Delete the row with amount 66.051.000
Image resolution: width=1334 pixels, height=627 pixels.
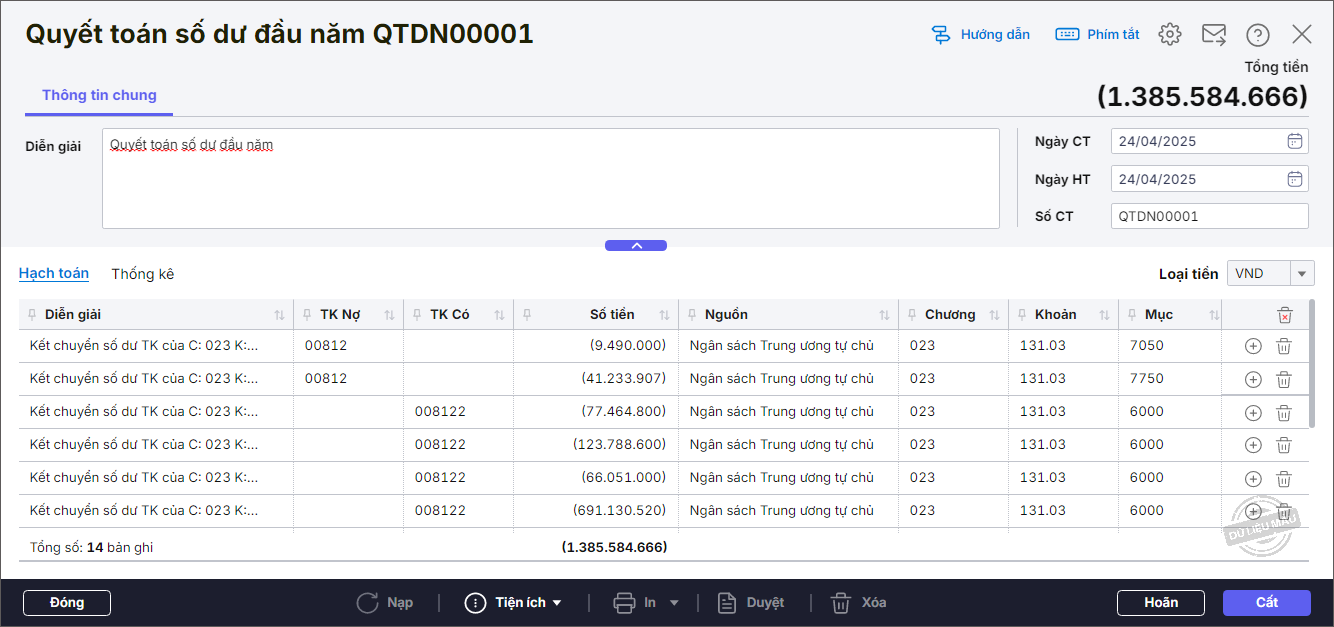click(1284, 478)
